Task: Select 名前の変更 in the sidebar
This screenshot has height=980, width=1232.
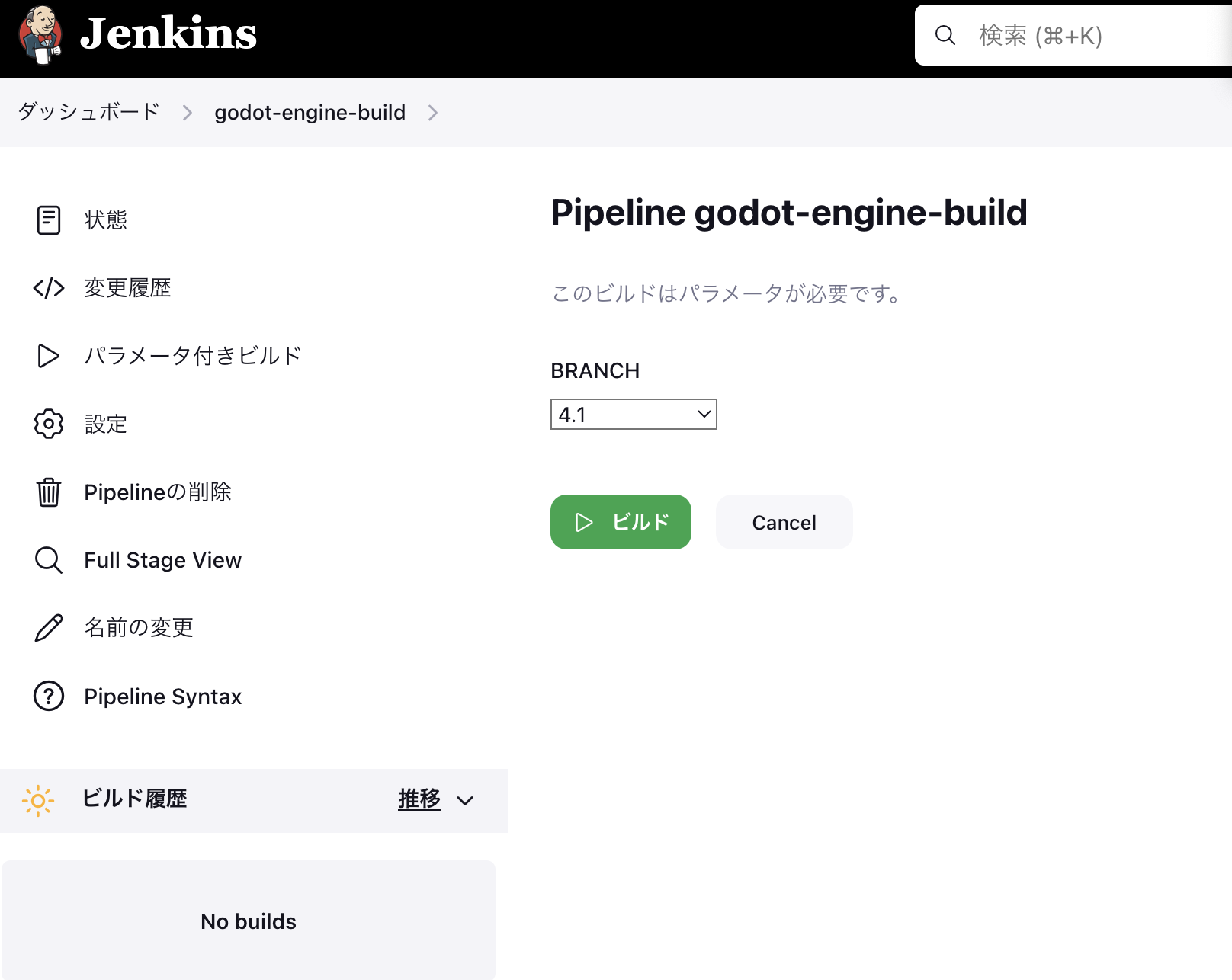Action: tap(139, 628)
